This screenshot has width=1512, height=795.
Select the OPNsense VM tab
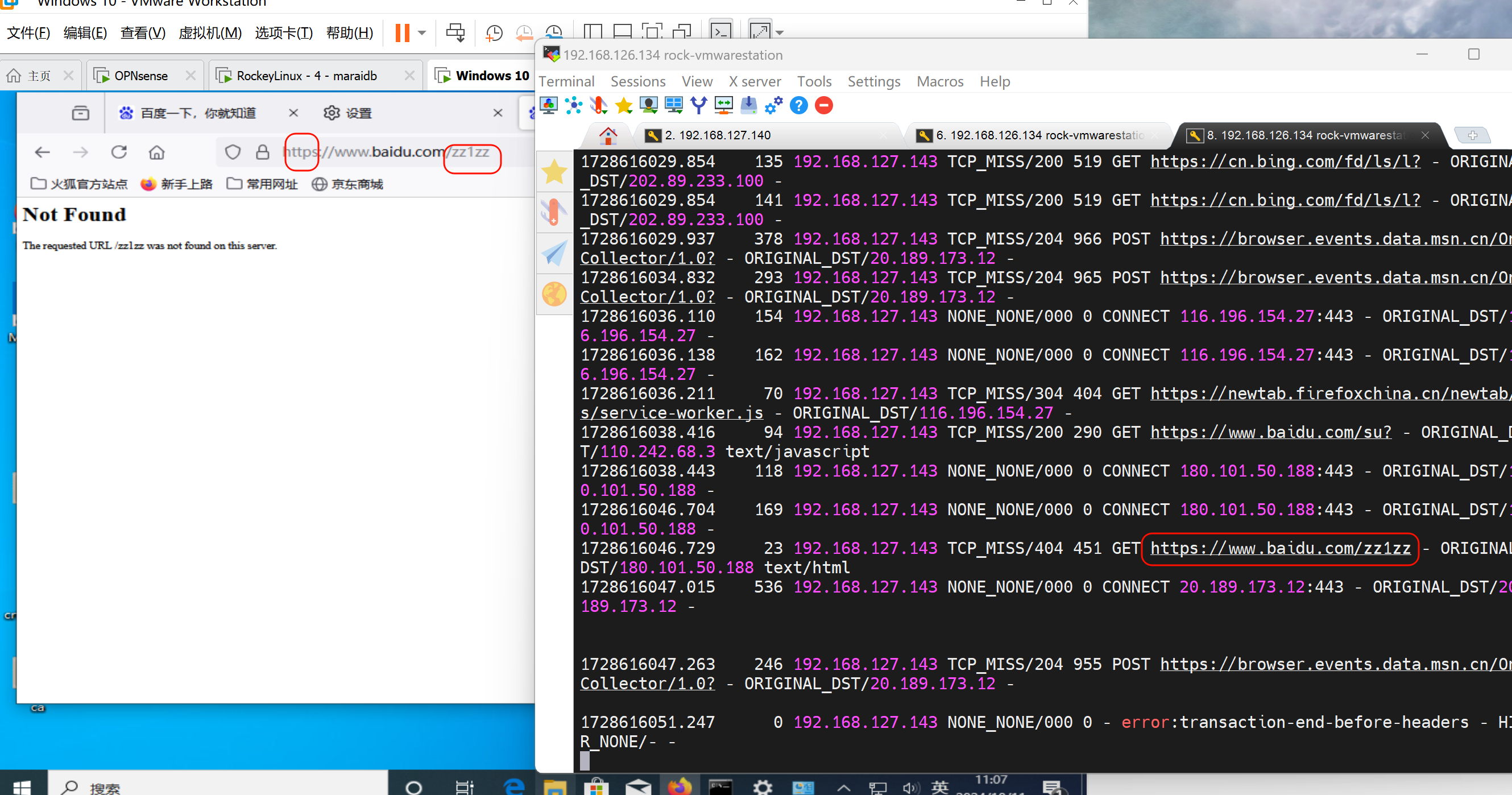141,76
